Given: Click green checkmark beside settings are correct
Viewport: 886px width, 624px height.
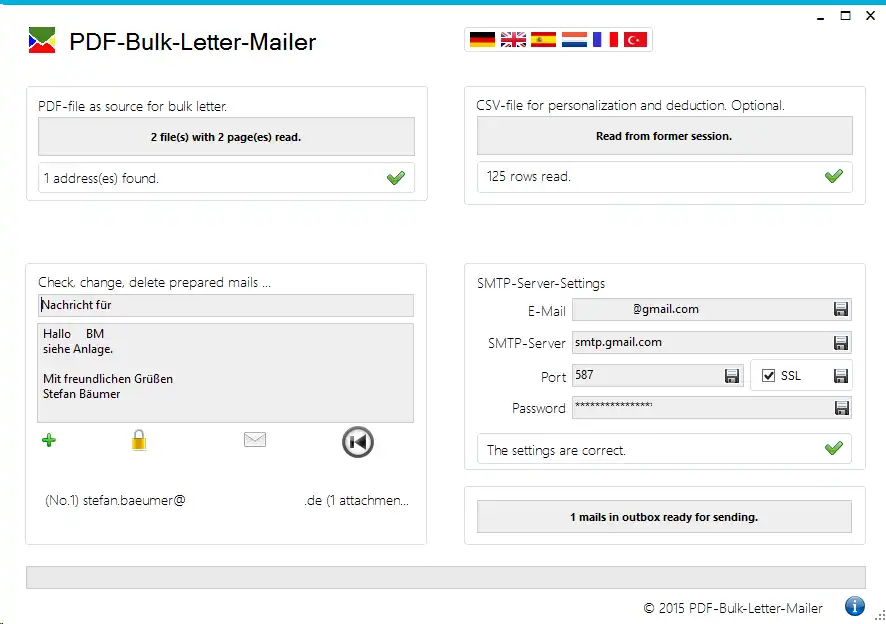Looking at the screenshot, I should 834,448.
